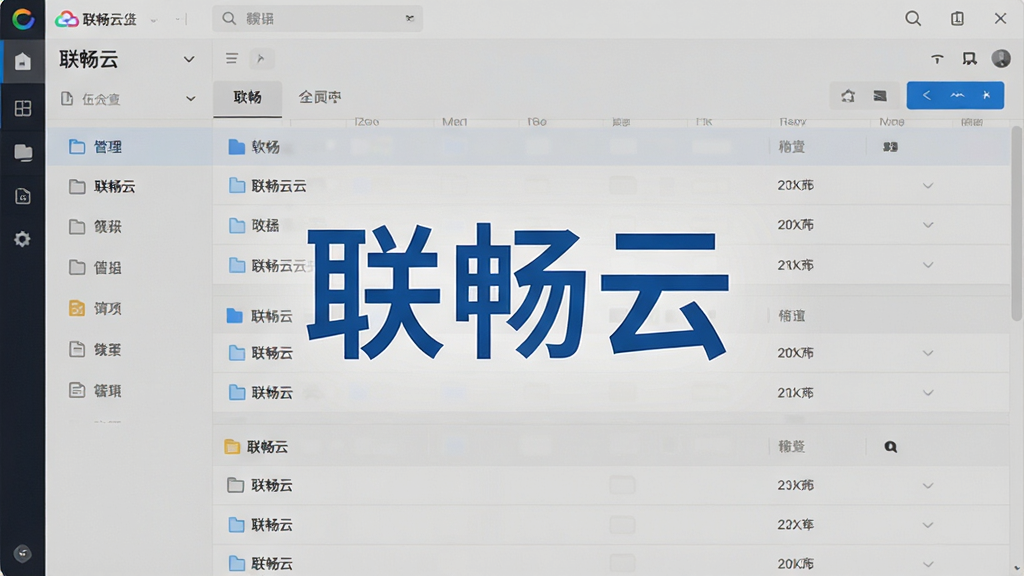Open the hamburger list menu icon
This screenshot has width=1024, height=576.
point(231,59)
